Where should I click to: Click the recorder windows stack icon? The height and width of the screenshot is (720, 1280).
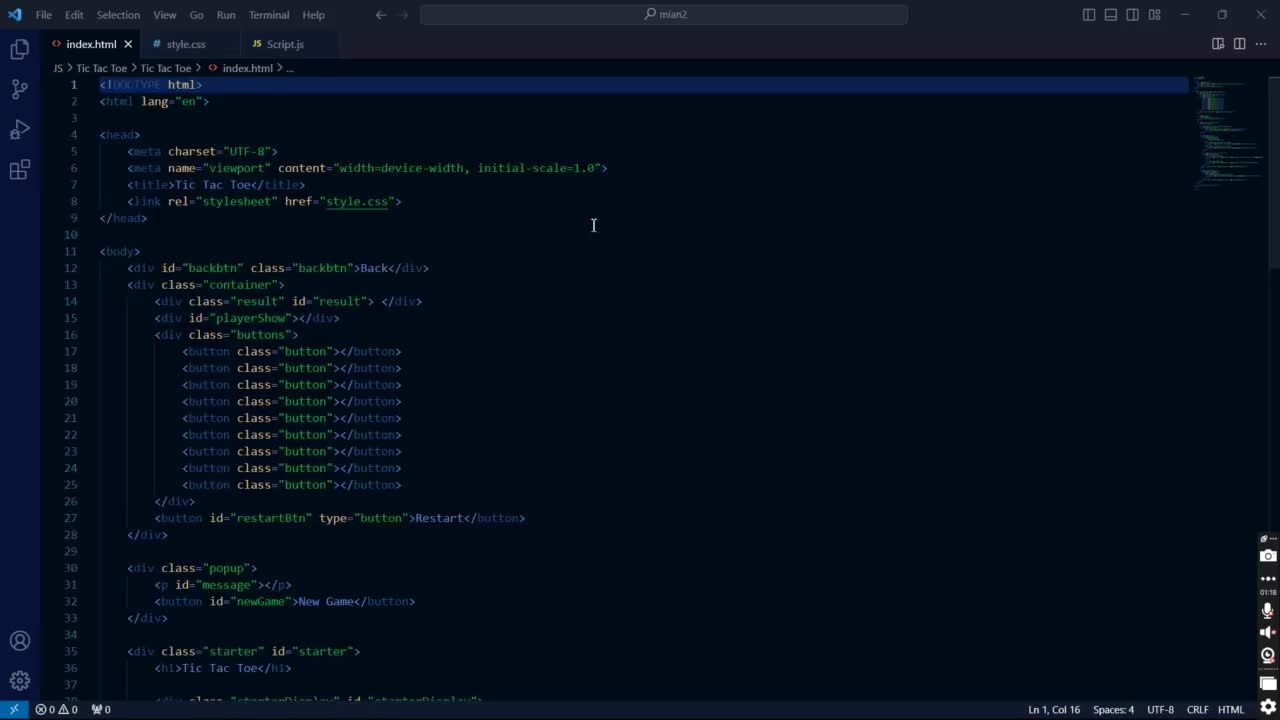click(1268, 683)
